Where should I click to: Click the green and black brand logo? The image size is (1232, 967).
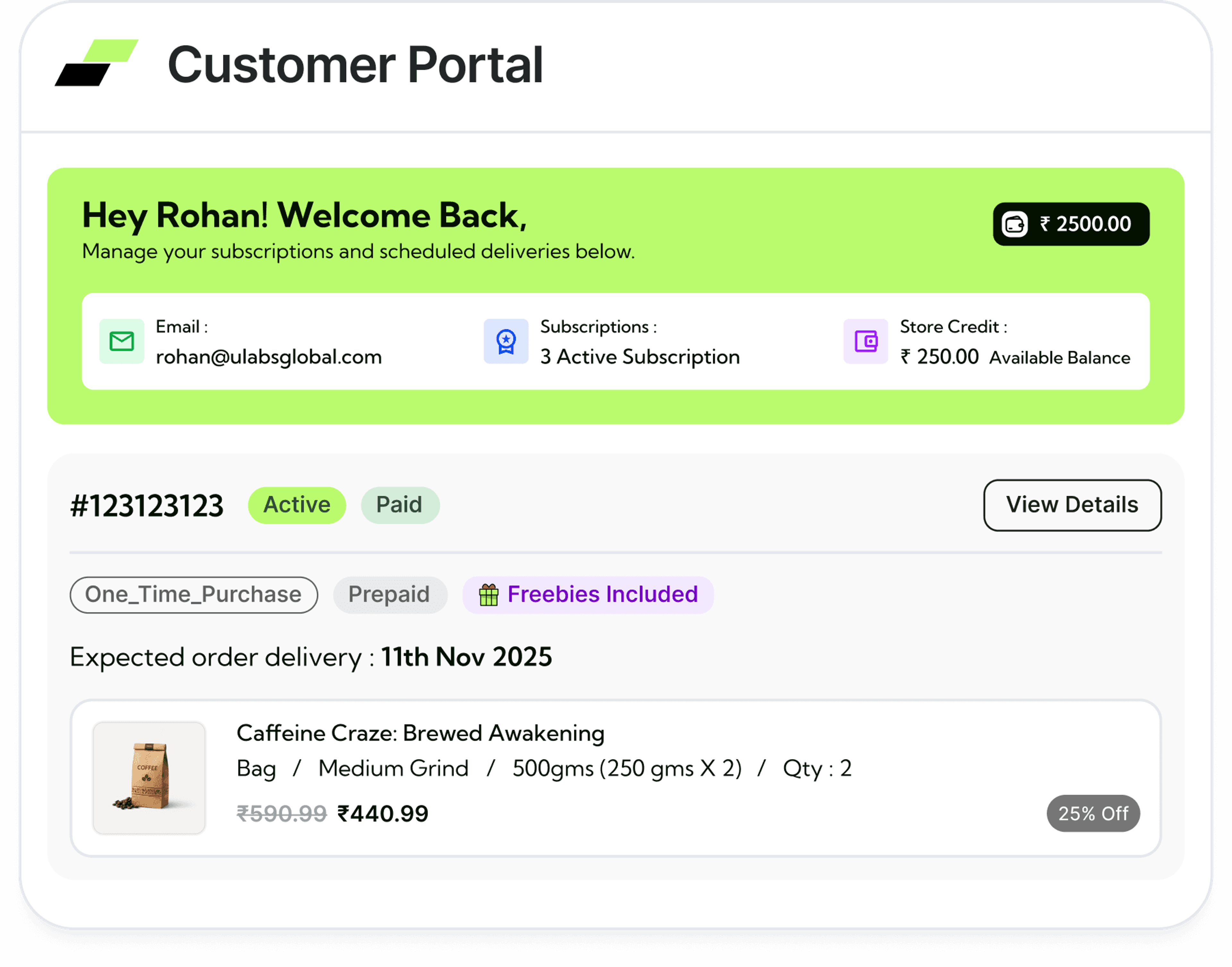(x=96, y=62)
